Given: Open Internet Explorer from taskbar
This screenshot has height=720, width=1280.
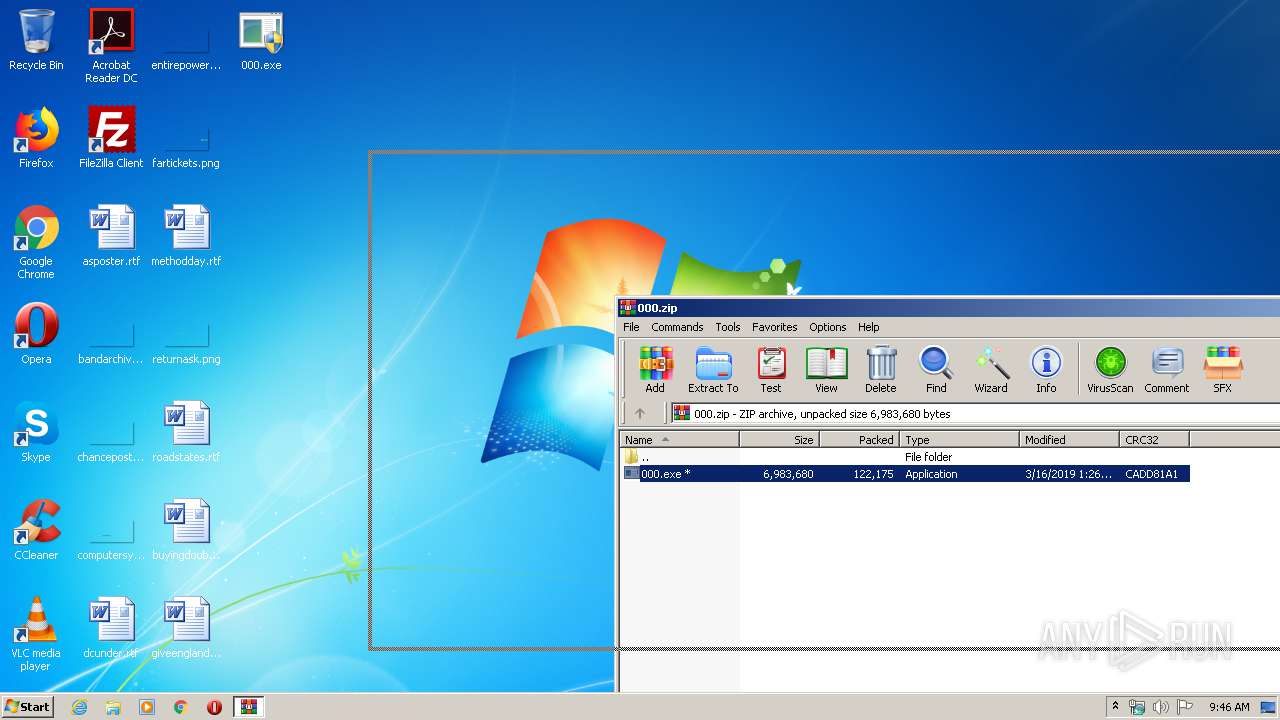Looking at the screenshot, I should pos(80,707).
